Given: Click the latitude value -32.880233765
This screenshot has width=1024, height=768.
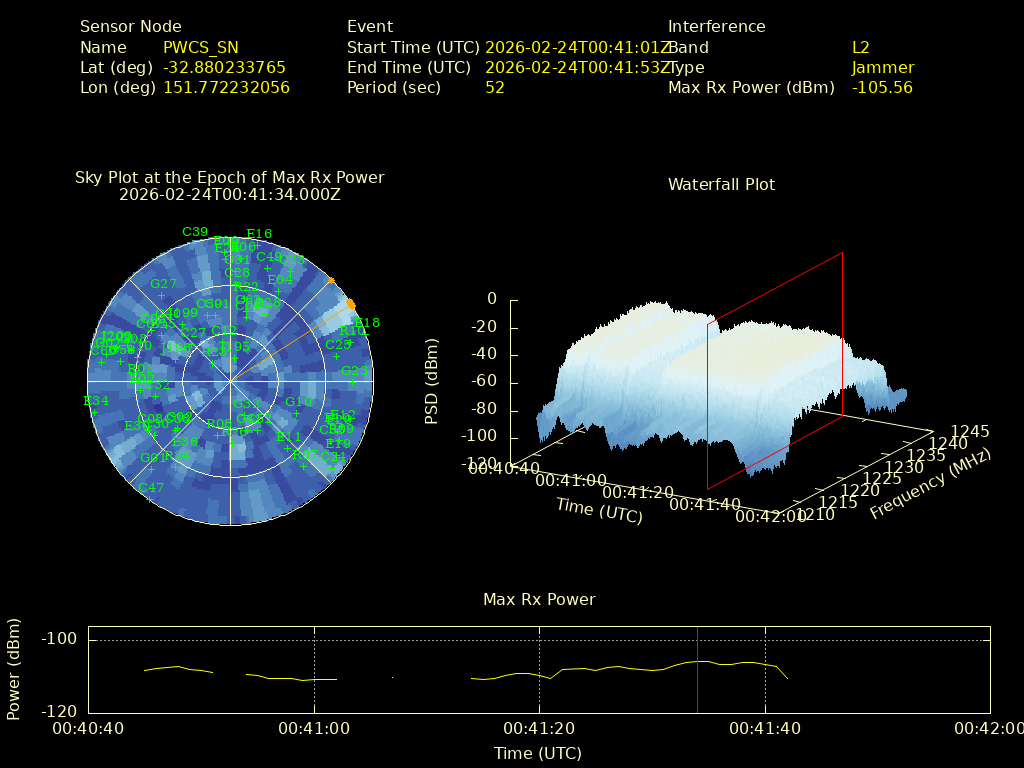Looking at the screenshot, I should (x=224, y=67).
